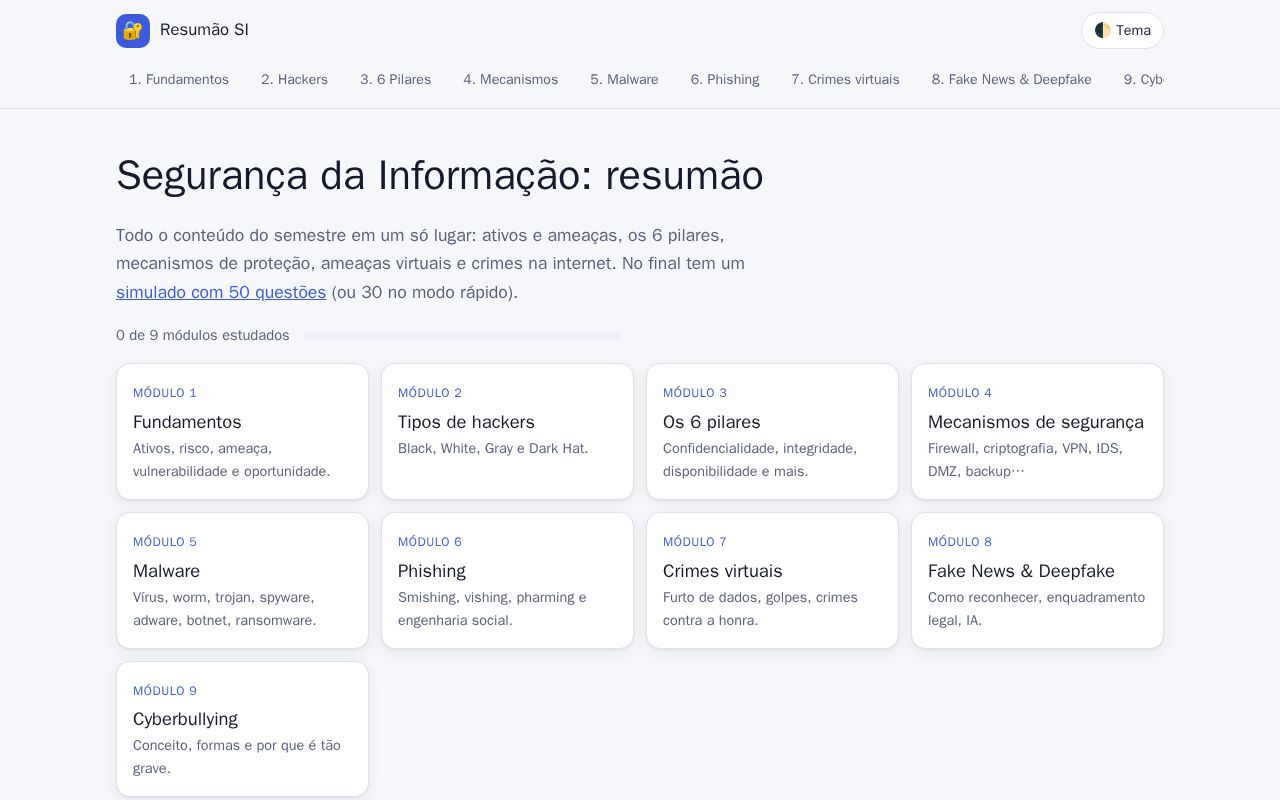Open the 7. Crimes virtuais nav tab

tap(846, 80)
